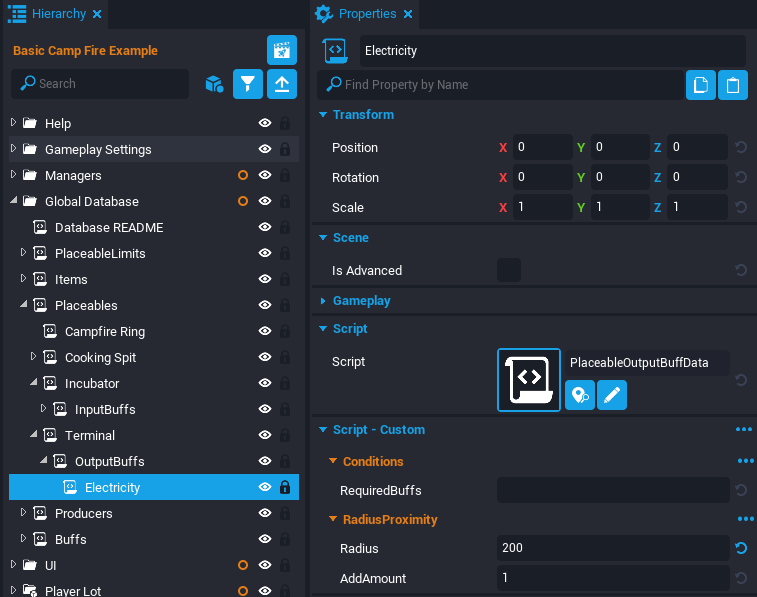757x597 pixels.
Task: Collapse the Transform section
Action: click(323, 115)
